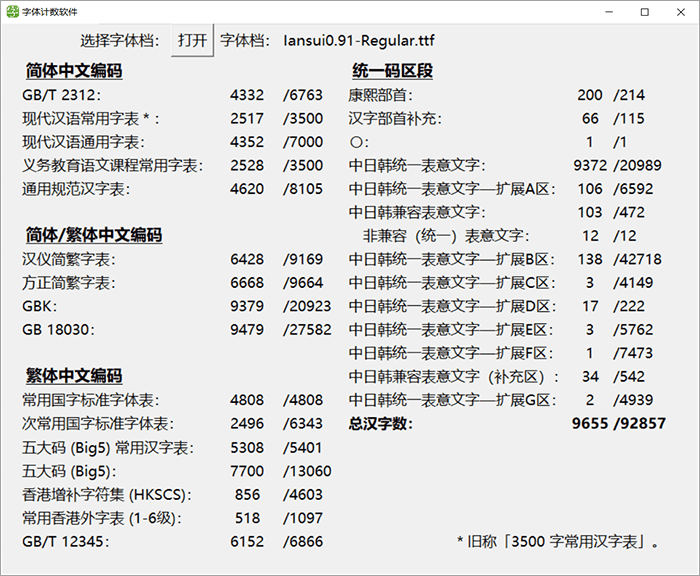Click the GBK label

tap(40, 306)
